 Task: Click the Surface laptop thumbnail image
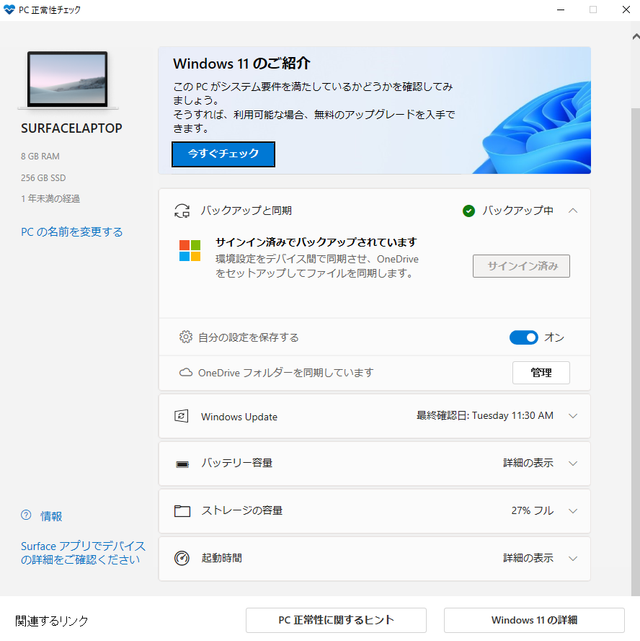pyautogui.click(x=68, y=80)
